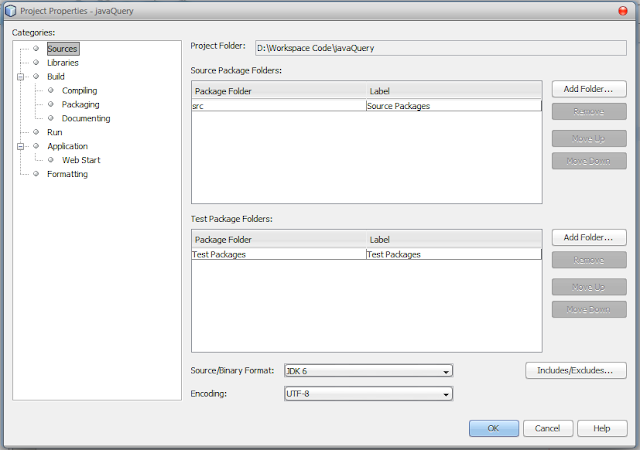Select the Sources category

click(x=63, y=49)
